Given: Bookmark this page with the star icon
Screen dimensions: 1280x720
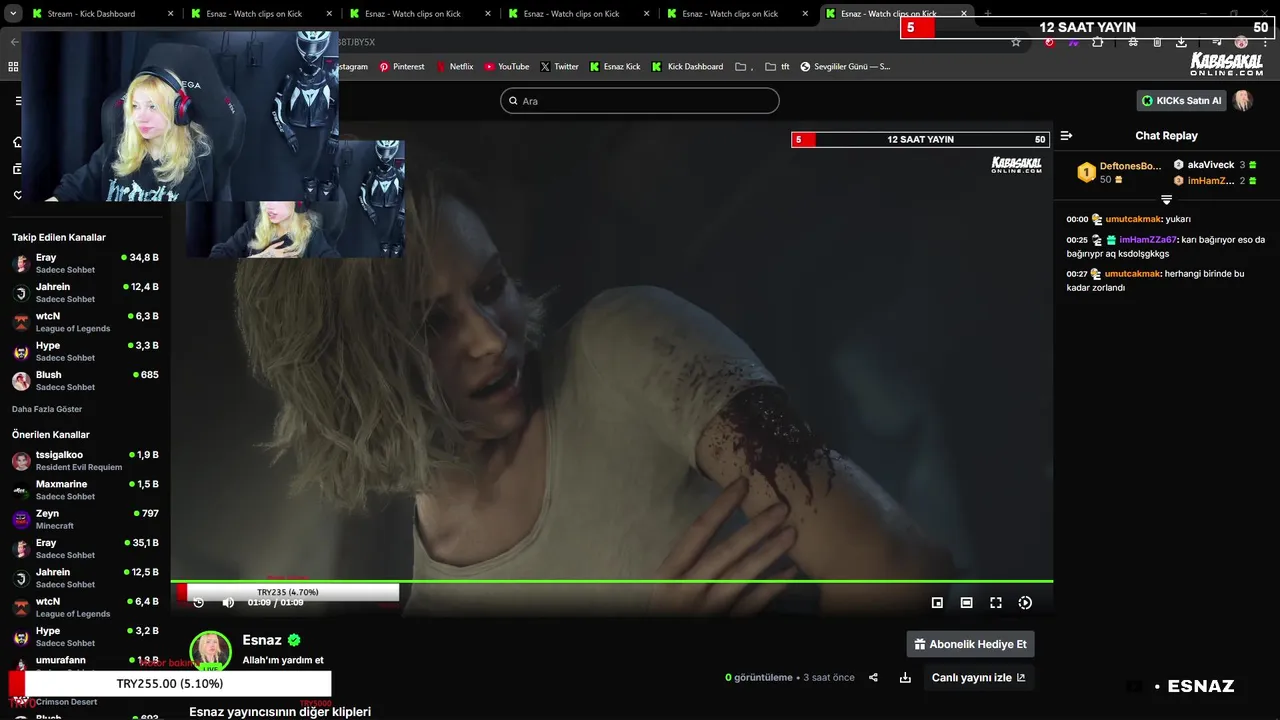Looking at the screenshot, I should 1016,42.
